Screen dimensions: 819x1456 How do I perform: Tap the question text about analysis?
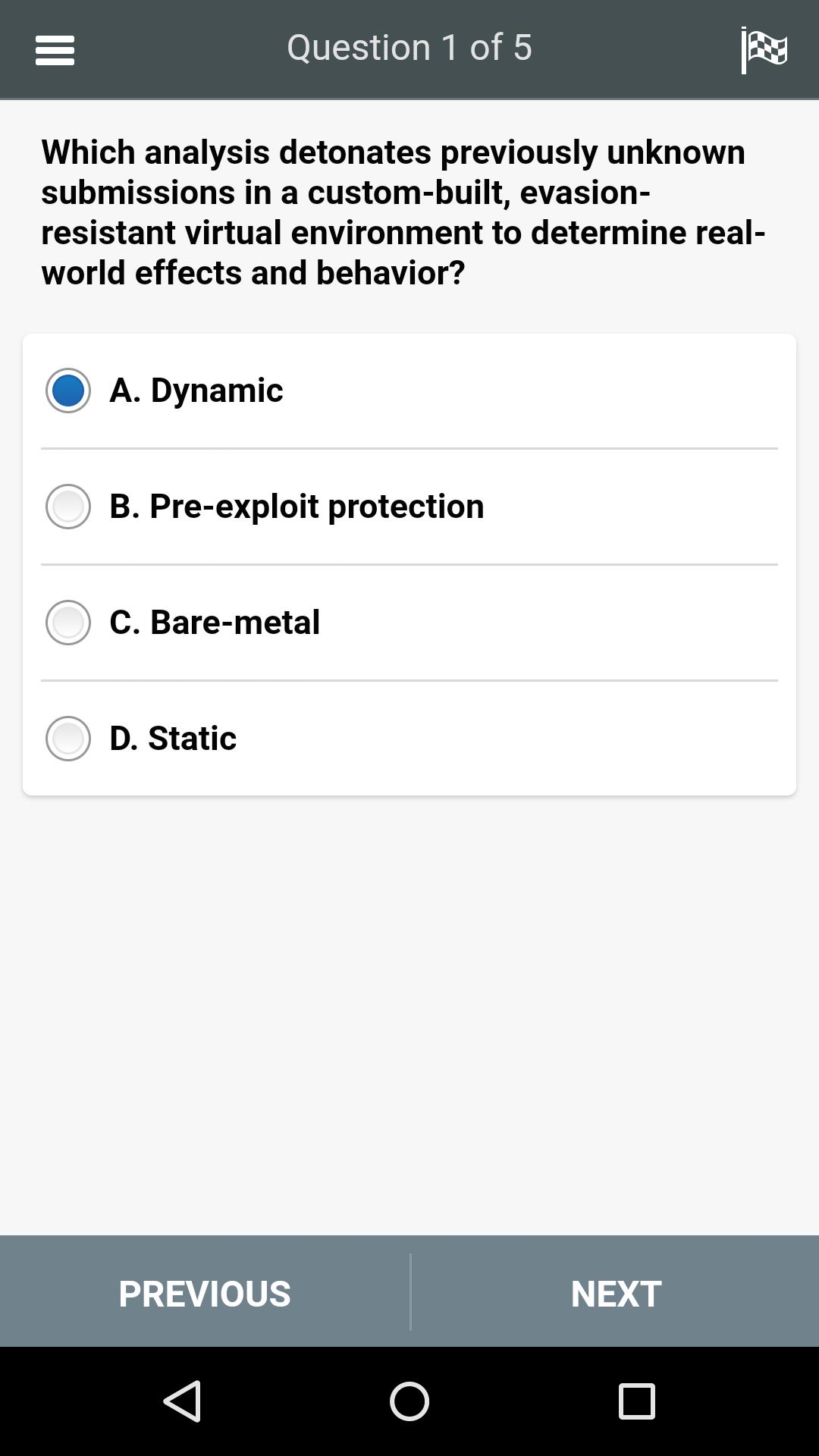(403, 212)
